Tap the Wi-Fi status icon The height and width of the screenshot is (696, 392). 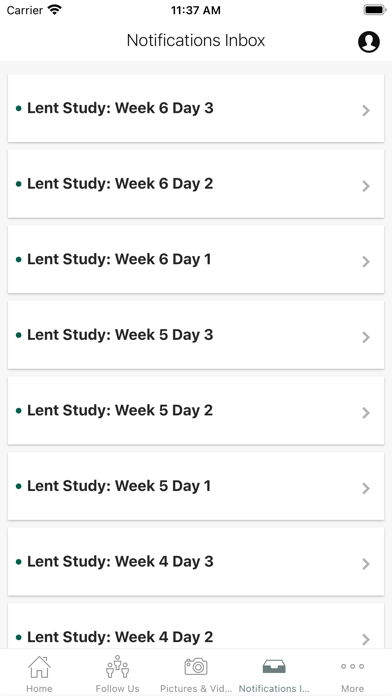tap(55, 10)
